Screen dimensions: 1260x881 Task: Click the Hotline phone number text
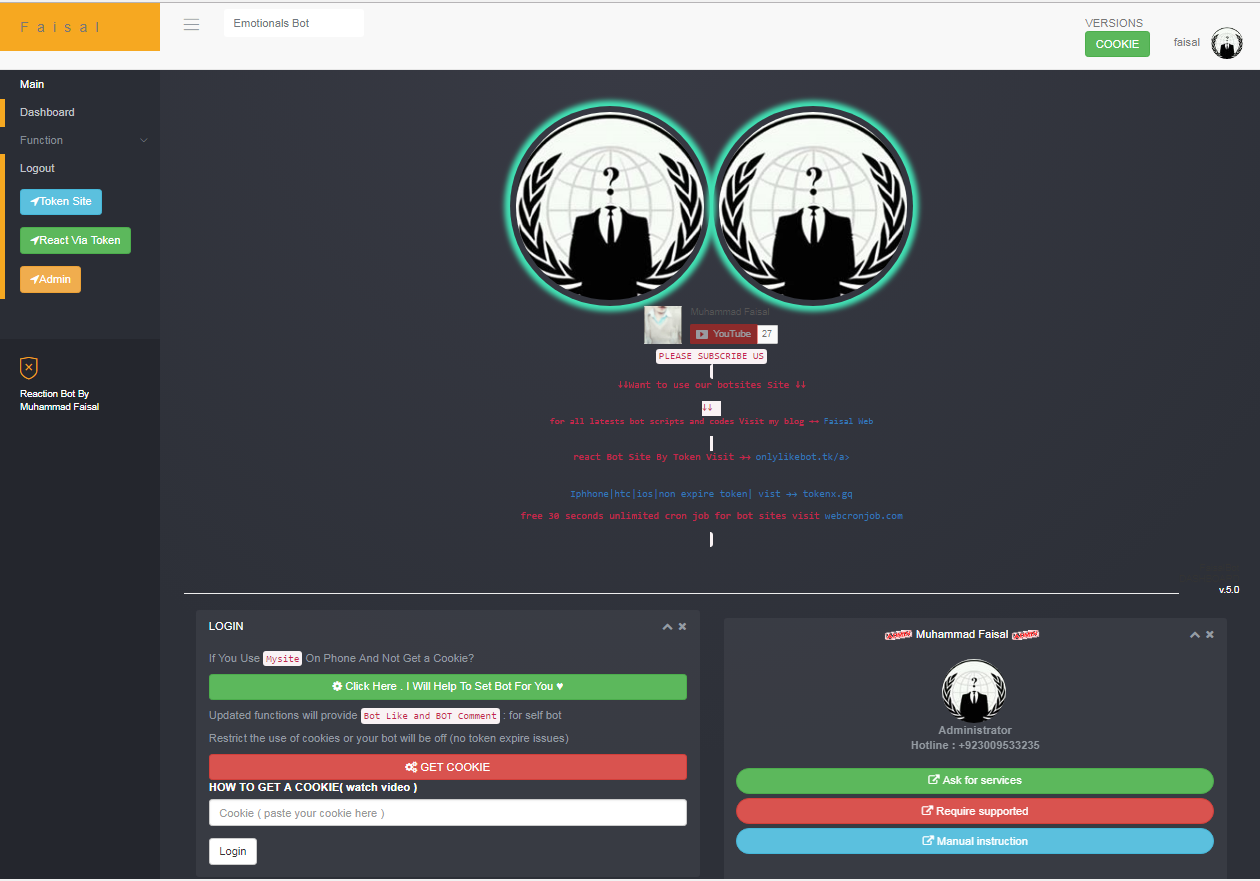(975, 746)
